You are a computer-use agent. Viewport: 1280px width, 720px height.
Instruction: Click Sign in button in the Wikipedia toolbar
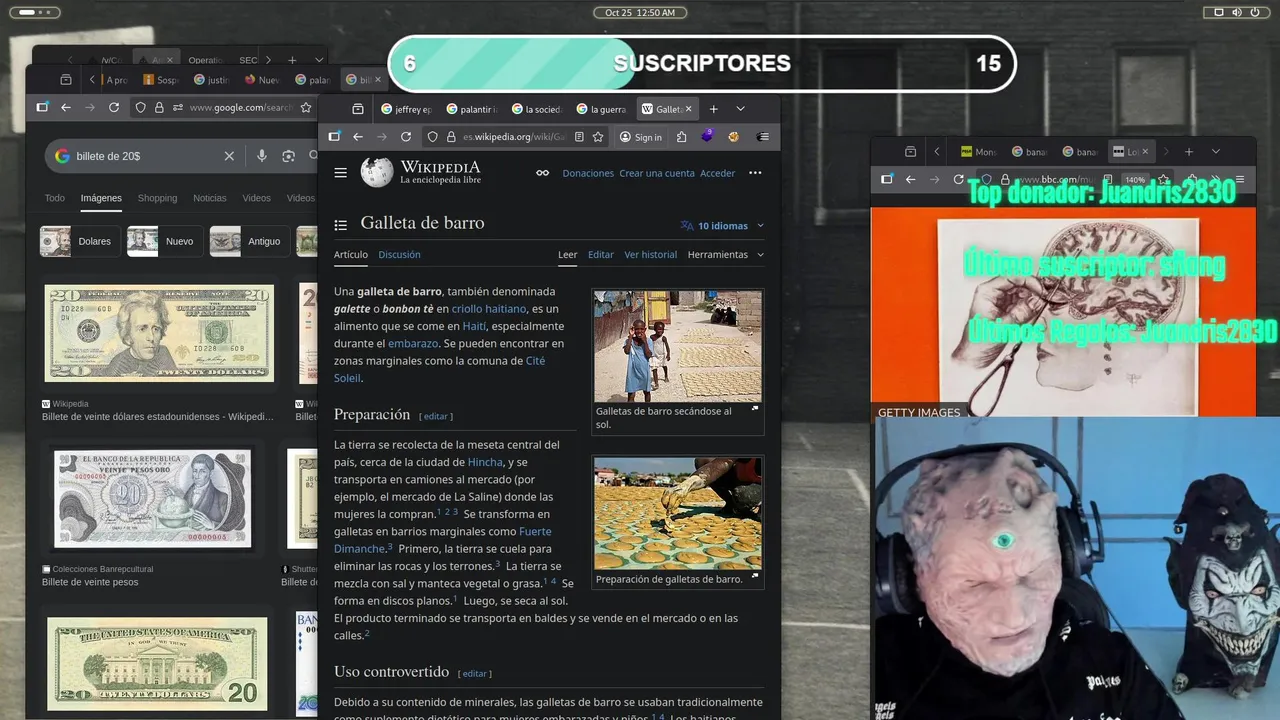point(641,137)
